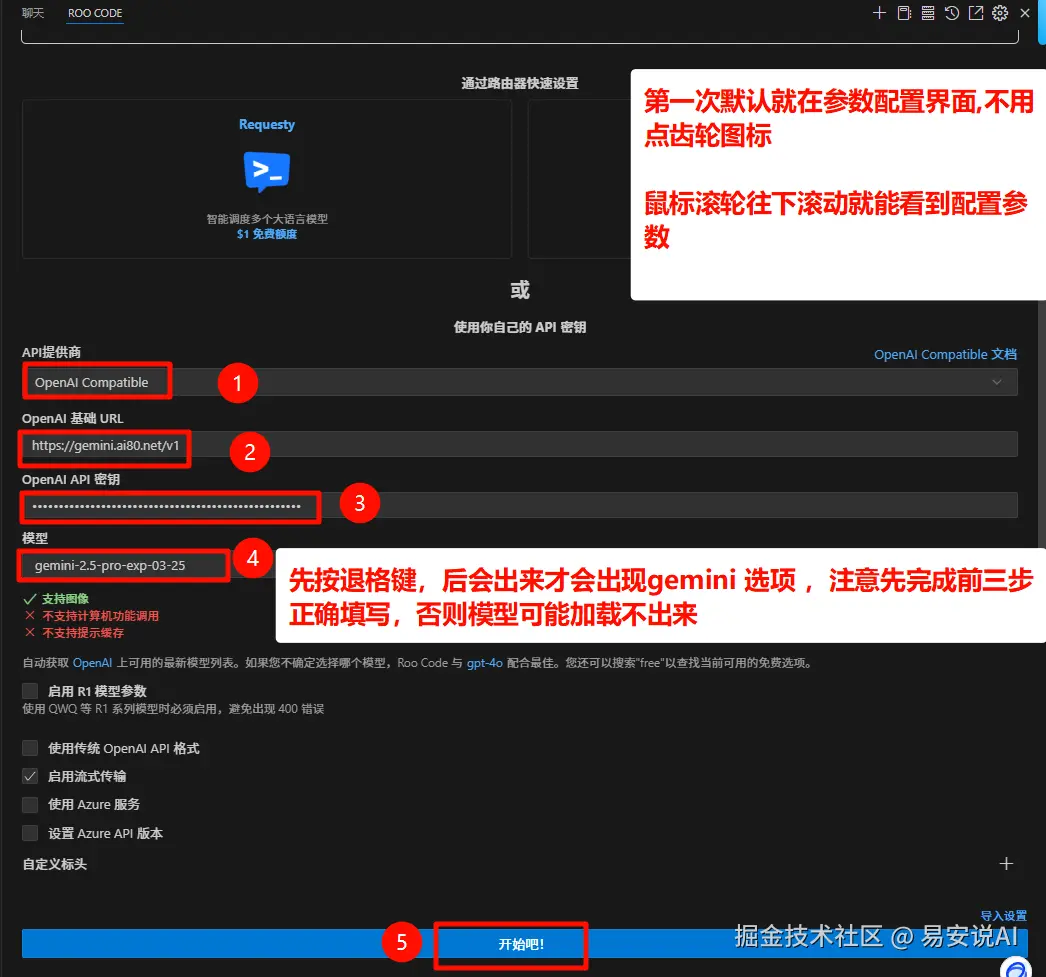This screenshot has height=977, width=1046.
Task: Click the 导入设置 link
Action: 1003,916
